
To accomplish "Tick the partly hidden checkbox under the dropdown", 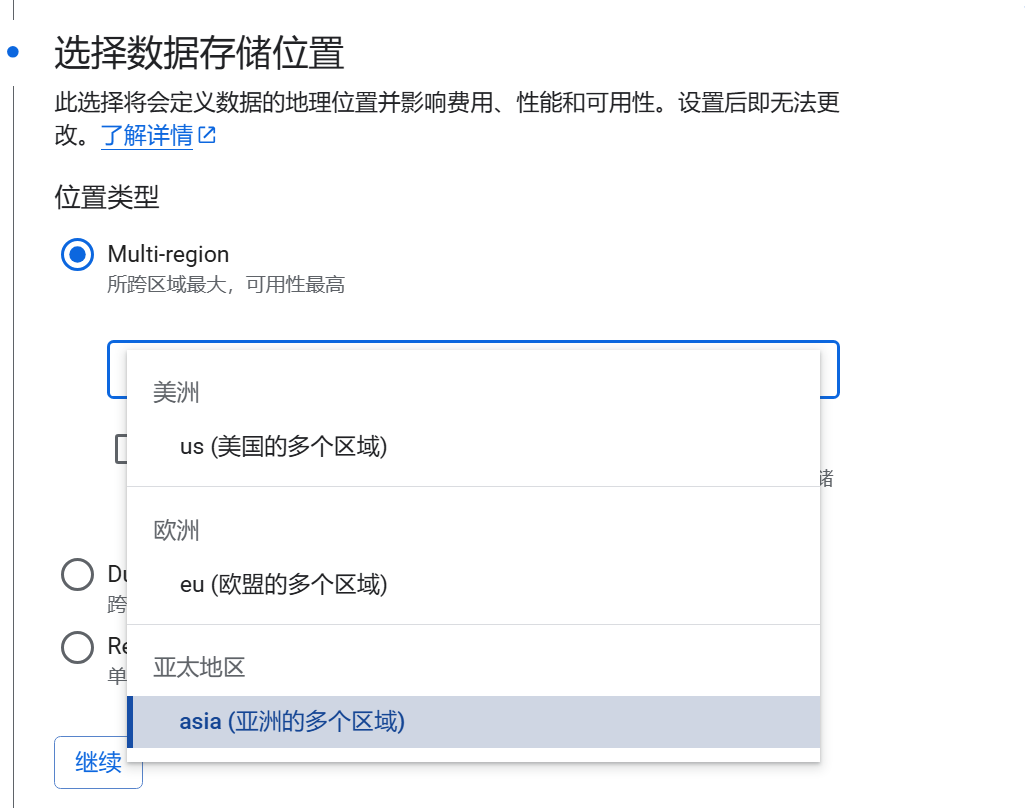I will click(121, 449).
